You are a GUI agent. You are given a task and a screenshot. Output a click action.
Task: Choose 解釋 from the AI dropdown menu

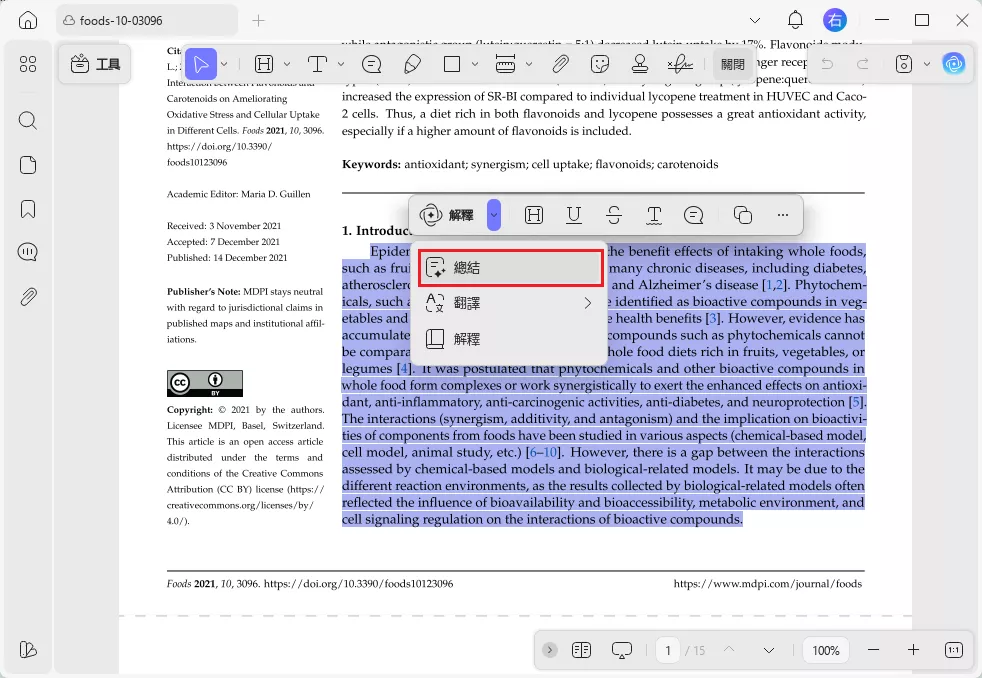[x=510, y=339]
